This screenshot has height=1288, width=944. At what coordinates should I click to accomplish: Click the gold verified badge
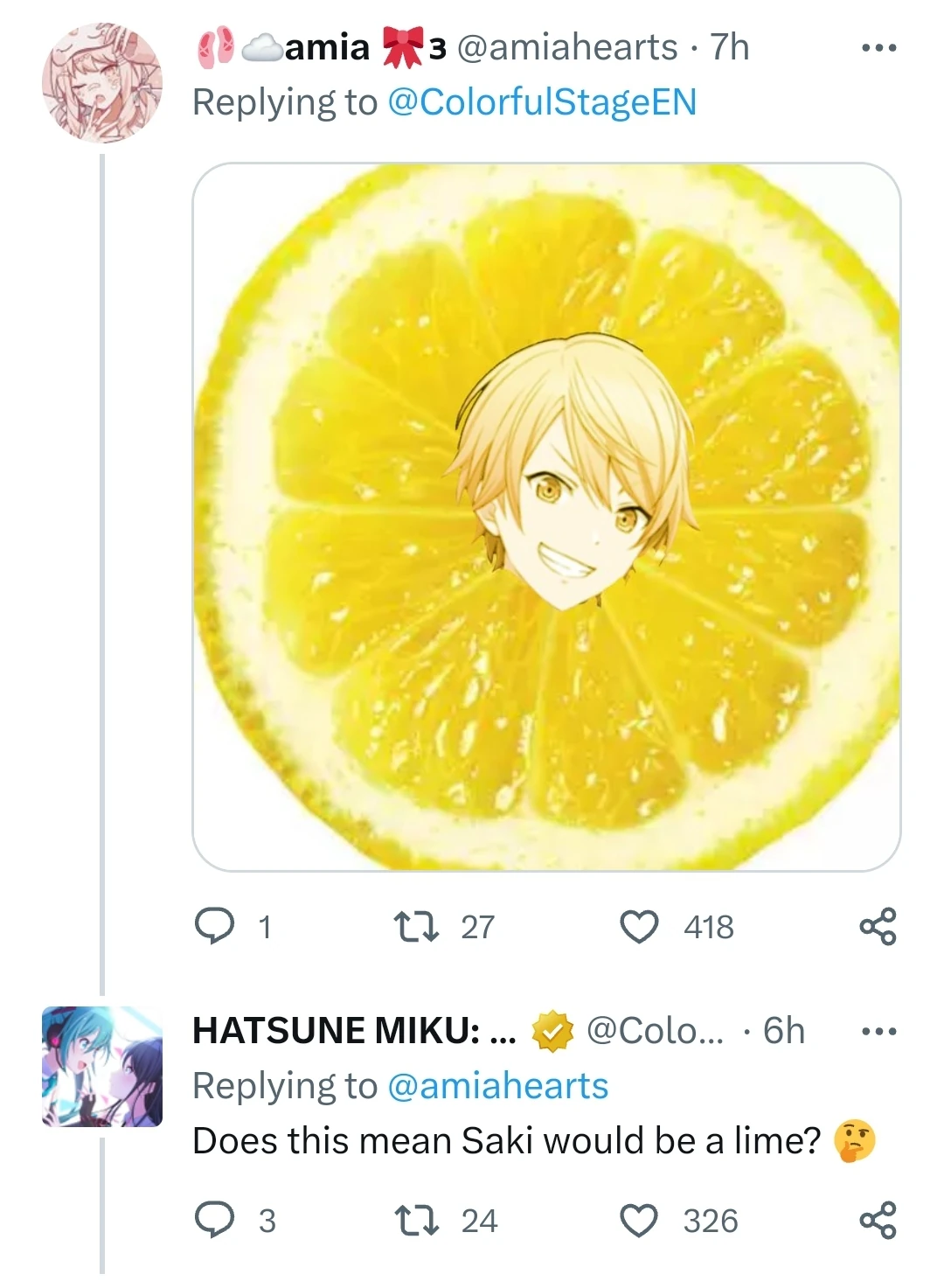tap(552, 1032)
